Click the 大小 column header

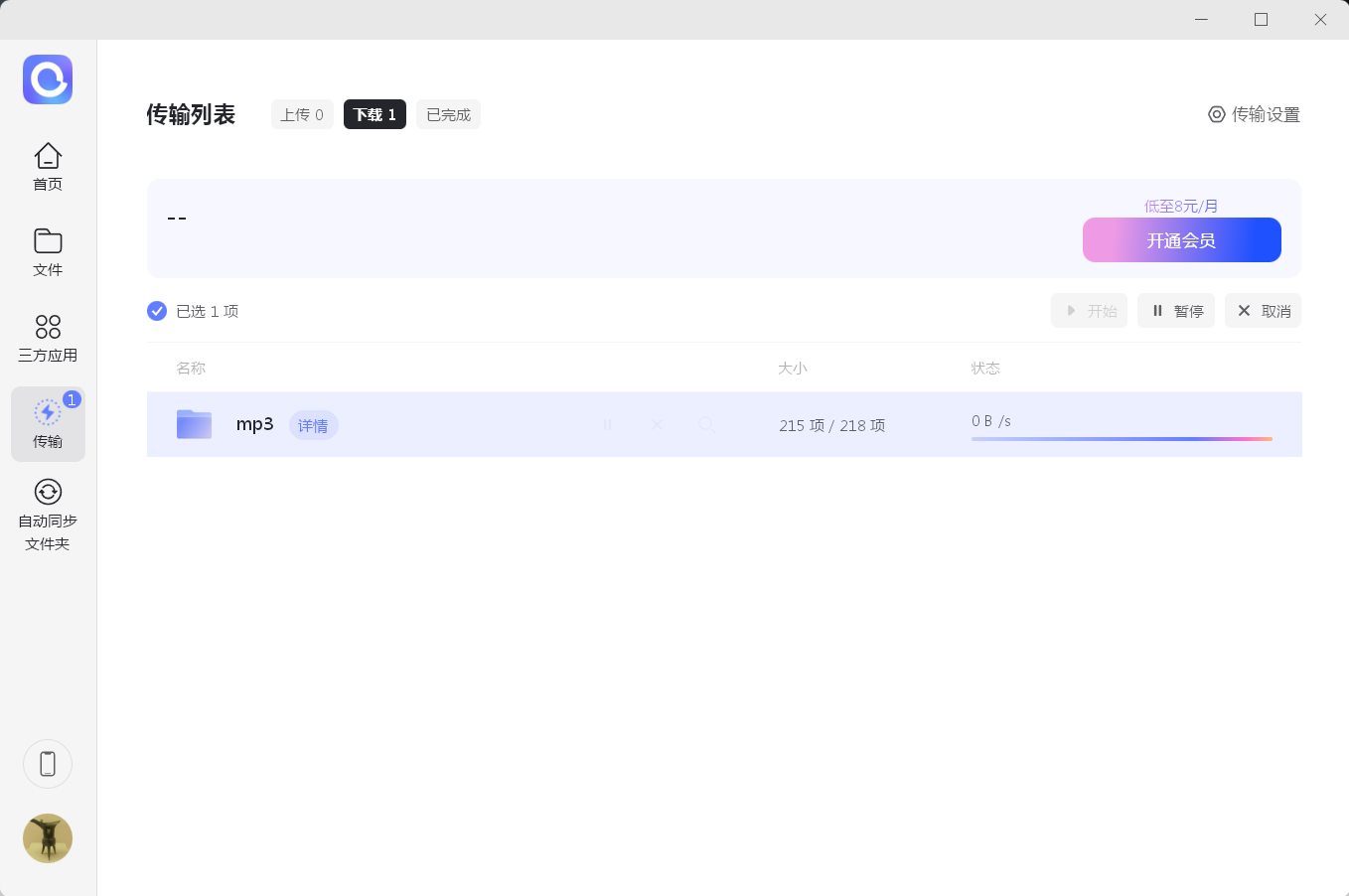click(793, 368)
